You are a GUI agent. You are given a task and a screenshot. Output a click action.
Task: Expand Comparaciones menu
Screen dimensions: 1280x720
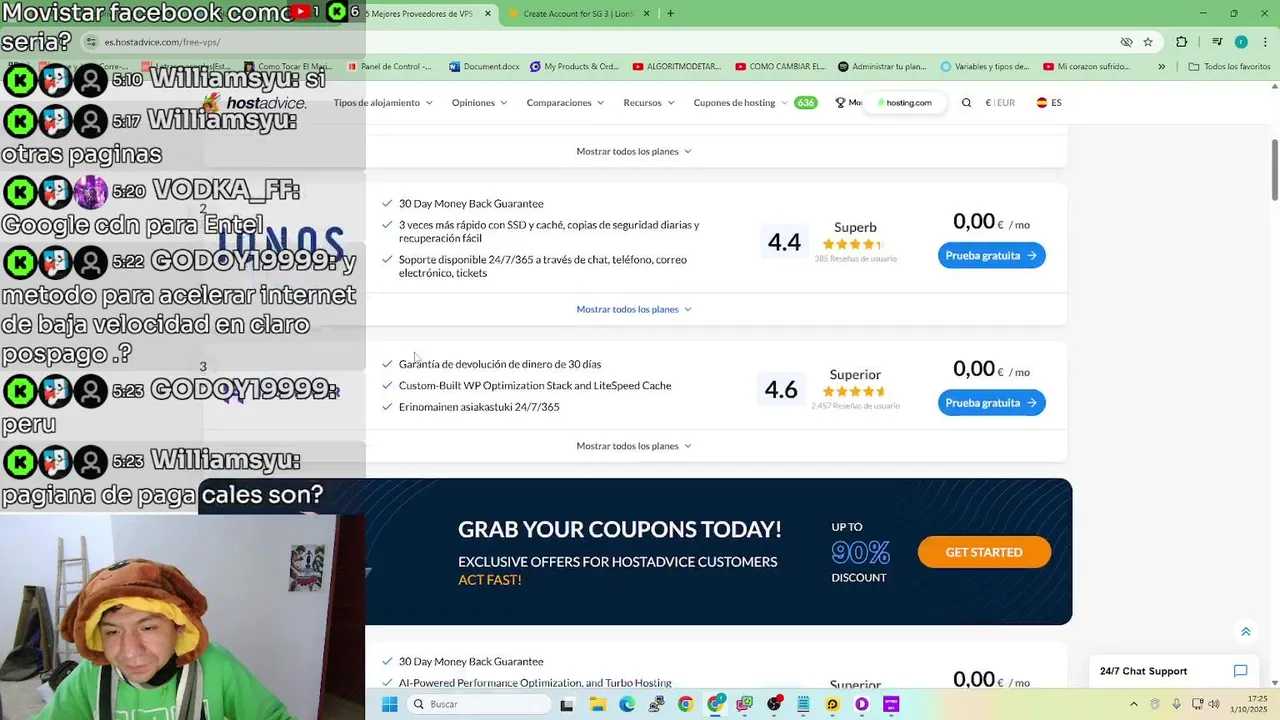[565, 103]
